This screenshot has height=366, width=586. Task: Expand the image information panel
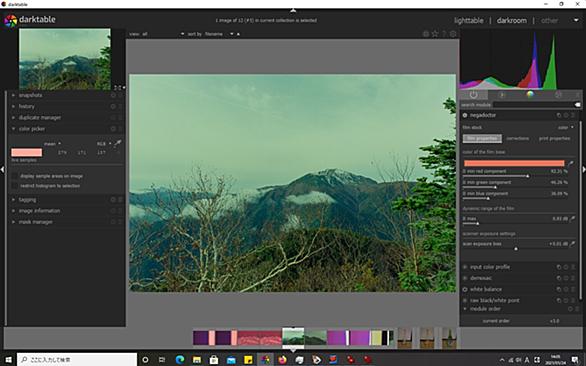(39, 211)
